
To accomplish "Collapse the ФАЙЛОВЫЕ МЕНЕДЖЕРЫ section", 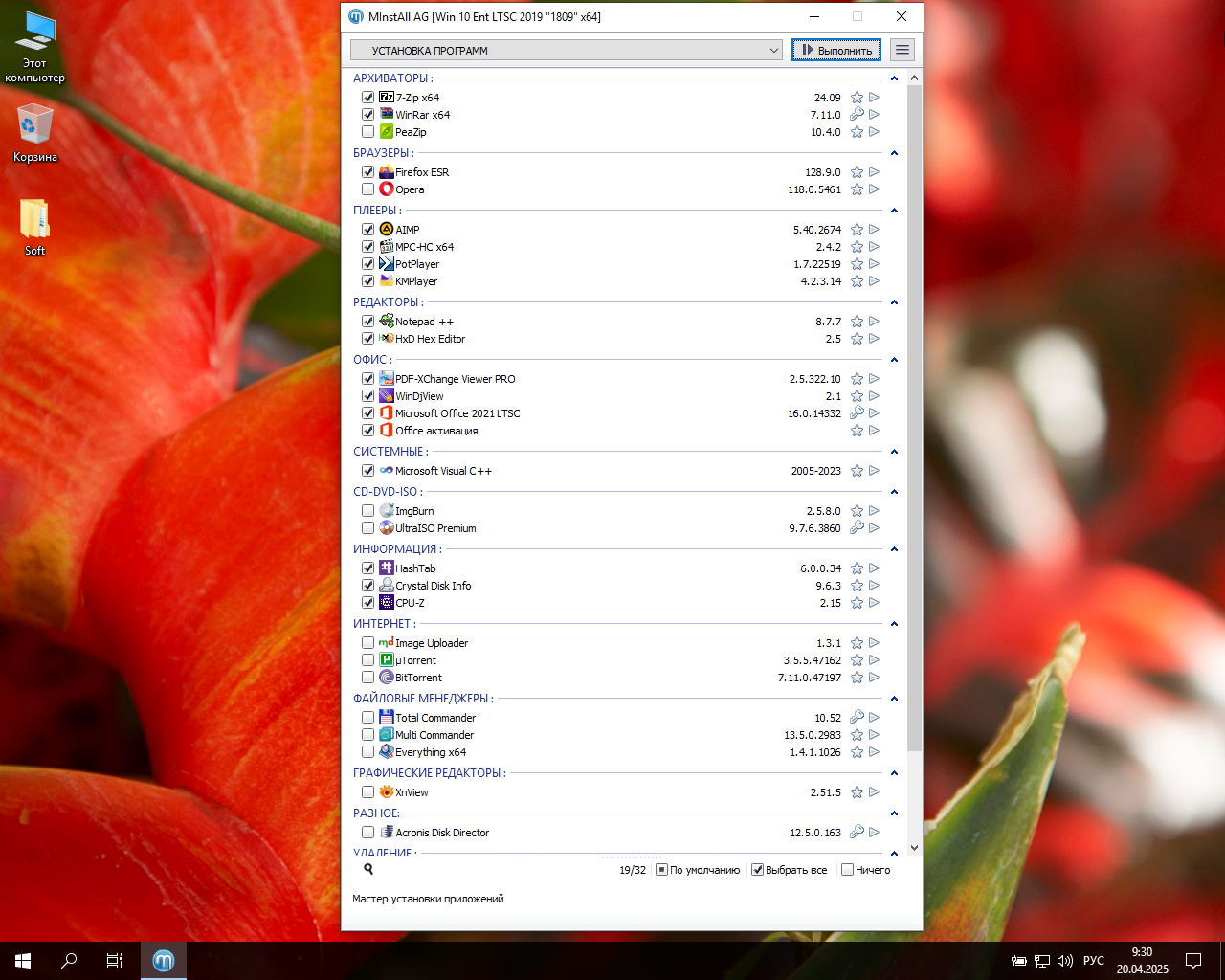I will coord(894,699).
